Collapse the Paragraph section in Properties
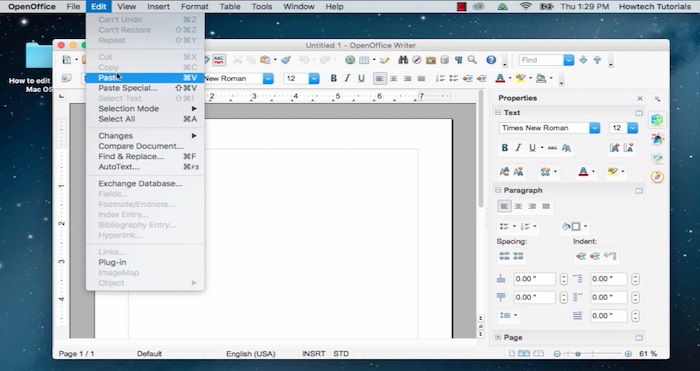The height and width of the screenshot is (371, 700). (498, 190)
